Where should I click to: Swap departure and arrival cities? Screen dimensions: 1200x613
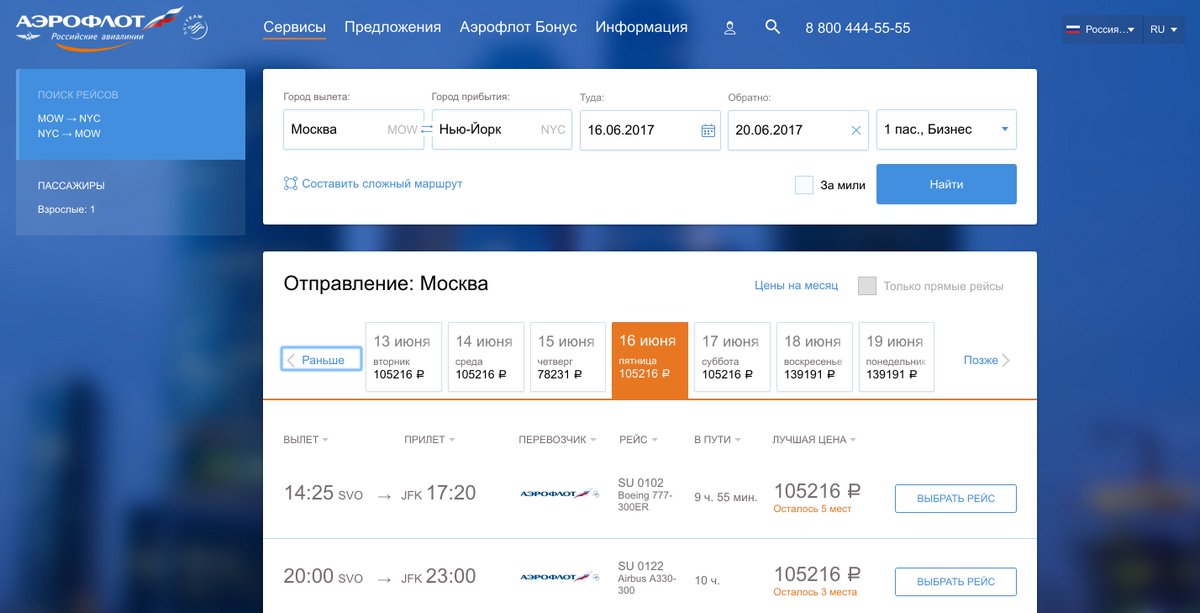click(x=427, y=129)
